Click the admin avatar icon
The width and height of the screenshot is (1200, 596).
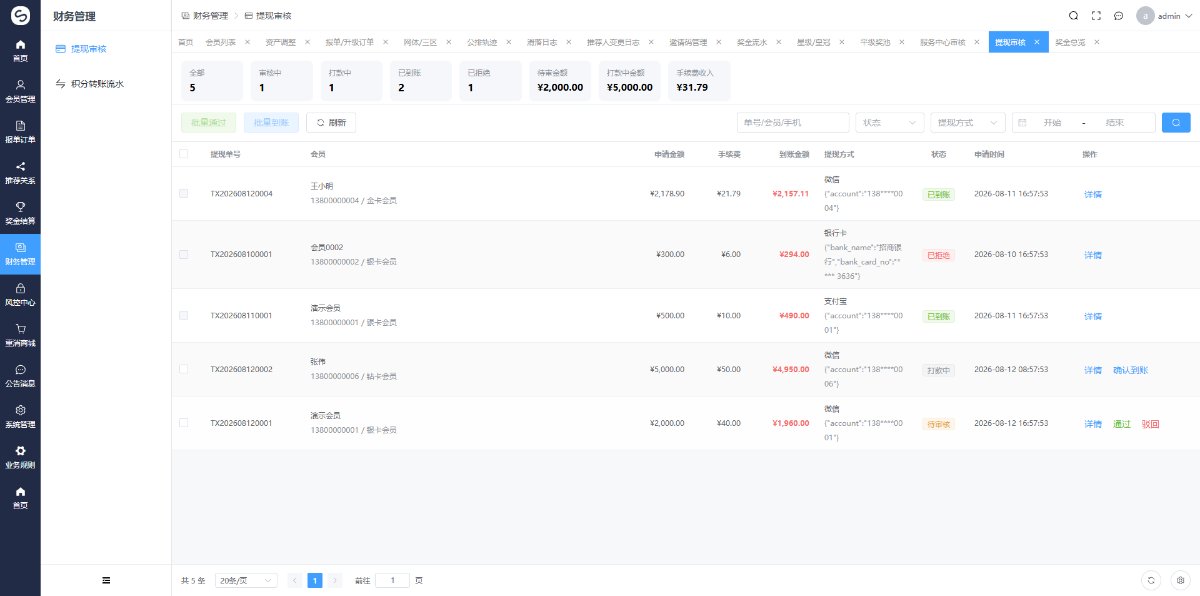pos(1145,16)
